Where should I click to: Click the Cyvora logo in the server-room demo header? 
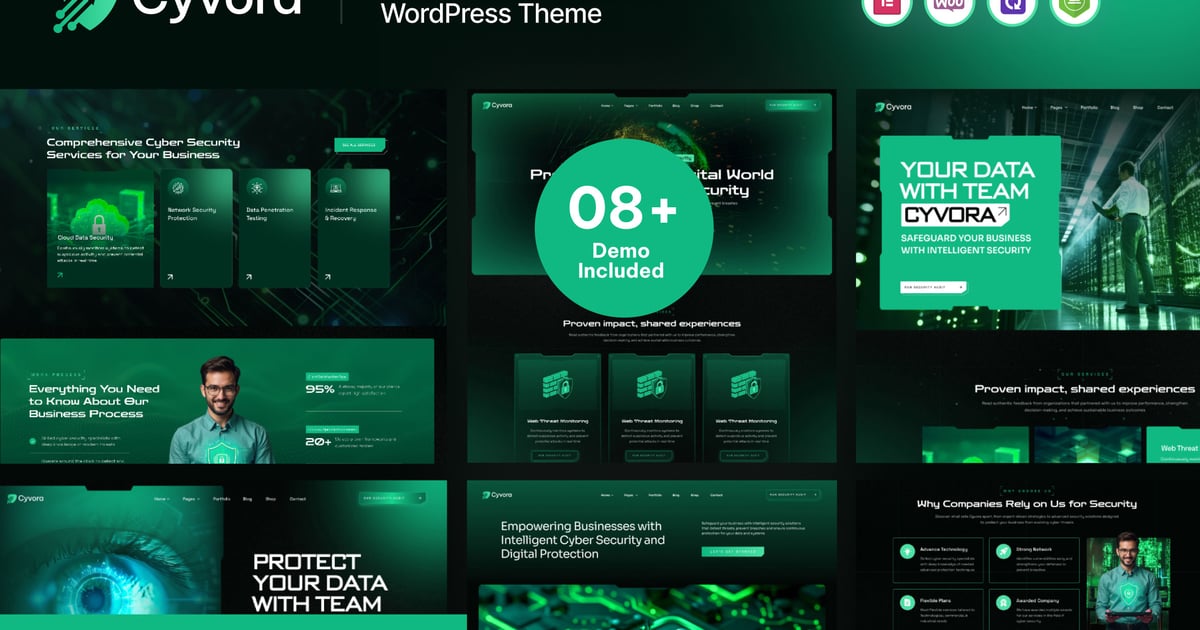coord(893,107)
